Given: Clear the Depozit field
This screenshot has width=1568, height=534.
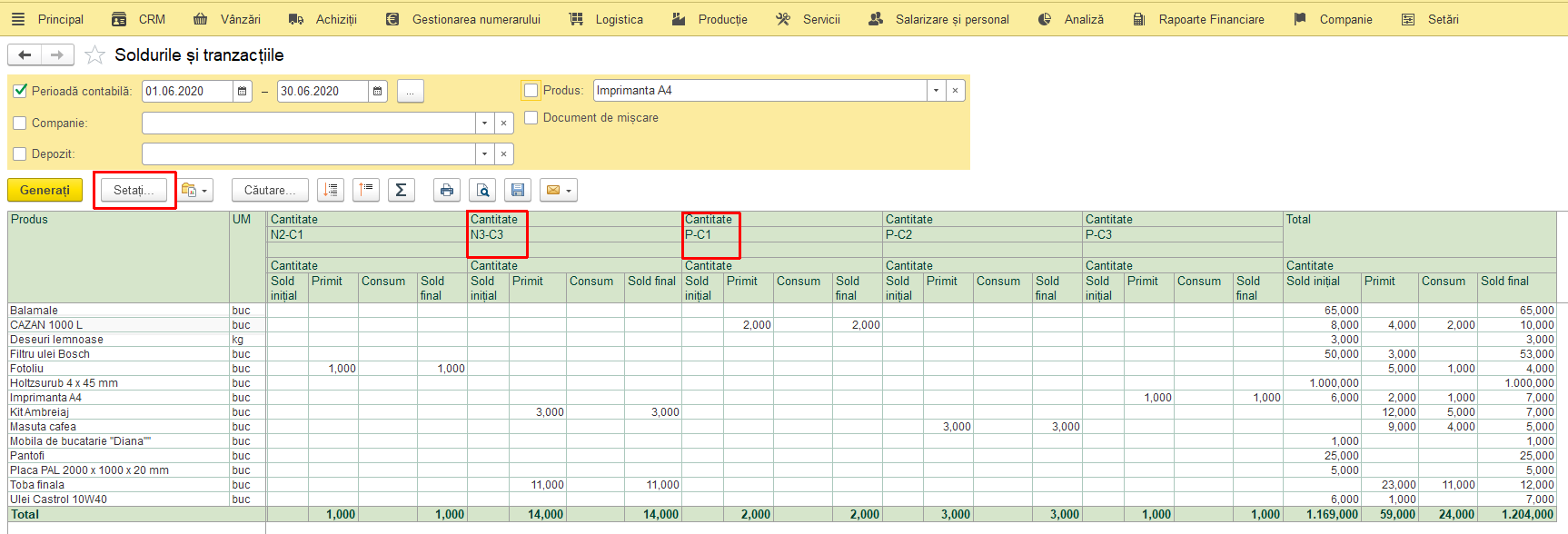Looking at the screenshot, I should (x=504, y=153).
